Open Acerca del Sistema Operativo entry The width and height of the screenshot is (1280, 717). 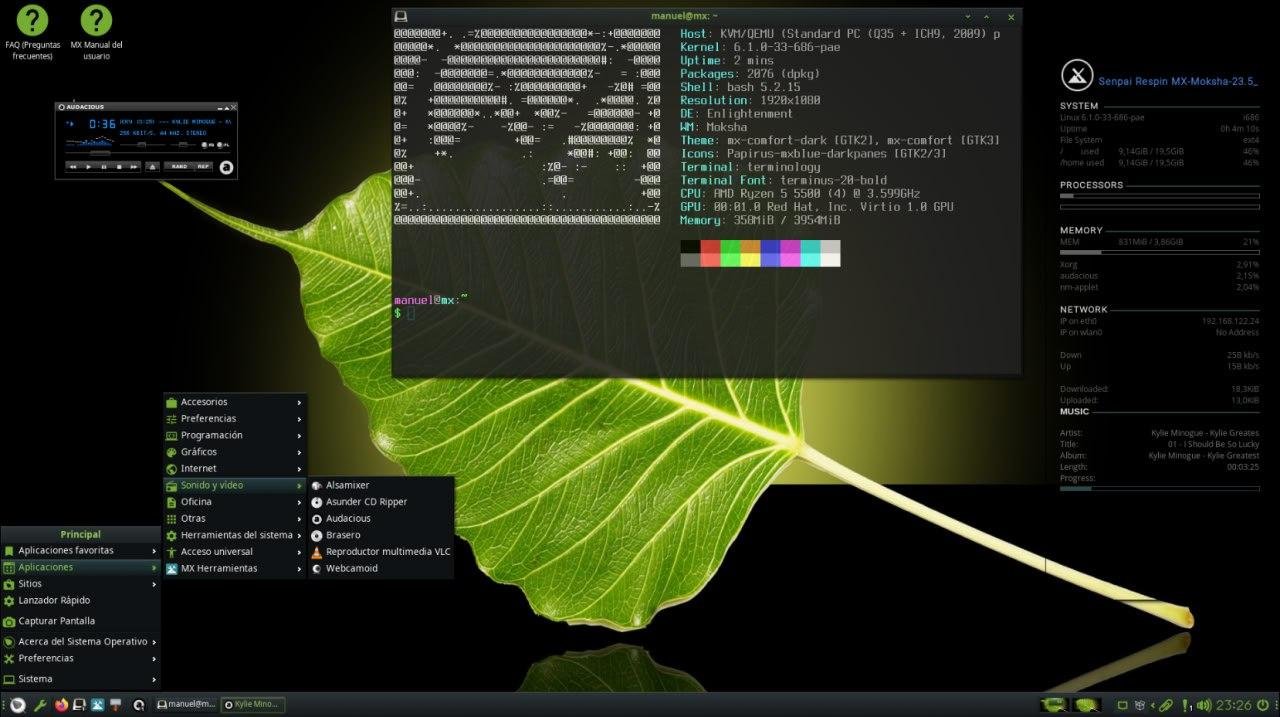point(80,641)
